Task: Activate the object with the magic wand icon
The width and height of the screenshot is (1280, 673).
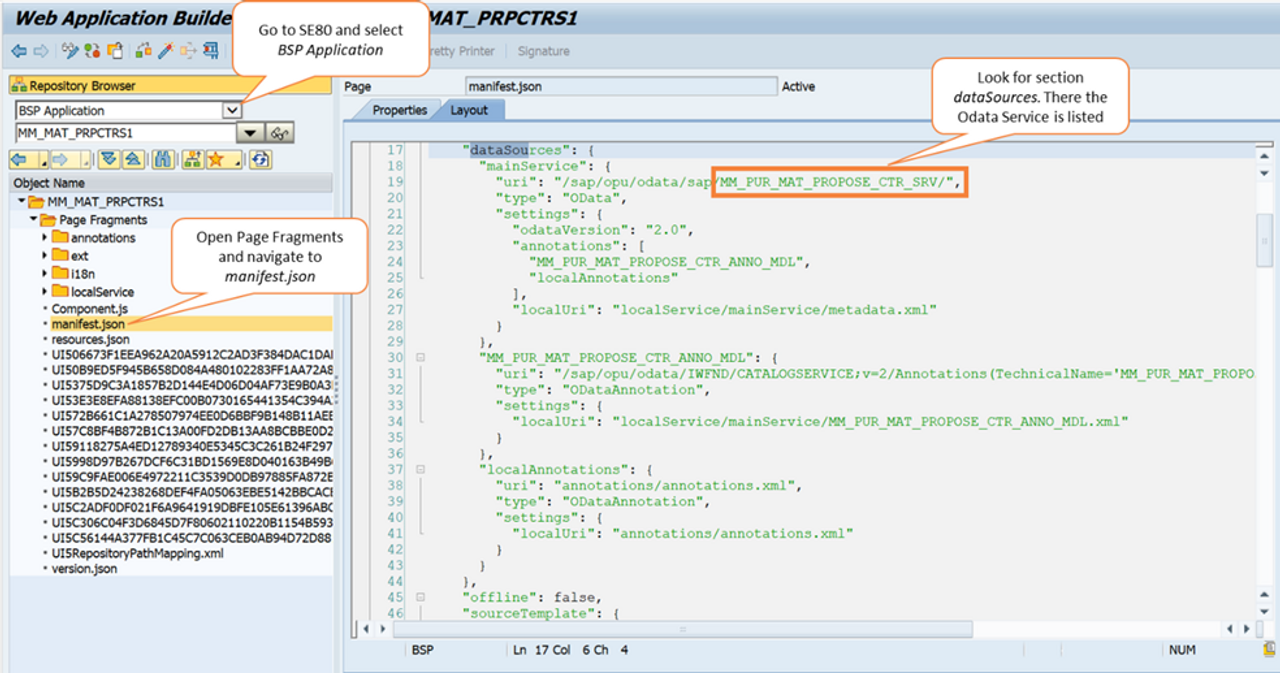Action: [x=166, y=50]
